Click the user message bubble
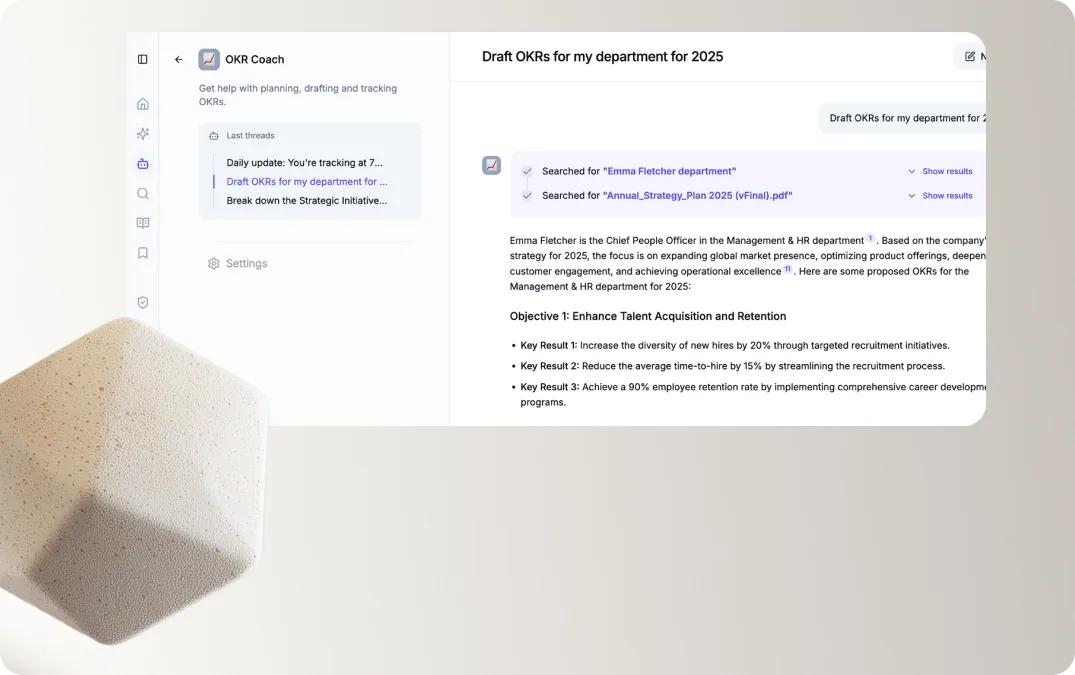The width and height of the screenshot is (1075, 675). tap(905, 118)
